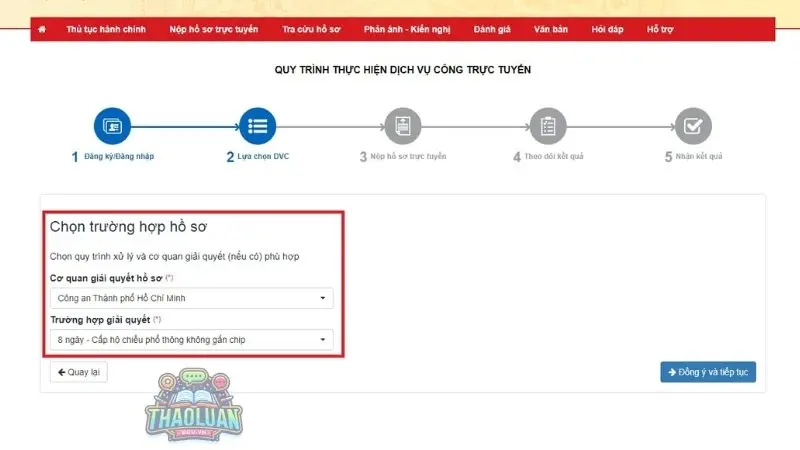Click the page title 'QUY TRÌNH THỰC HIỆN DỊCH VỤ CÔNG TRỰC TUYẾN'
Image resolution: width=800 pixels, height=450 pixels.
(403, 70)
